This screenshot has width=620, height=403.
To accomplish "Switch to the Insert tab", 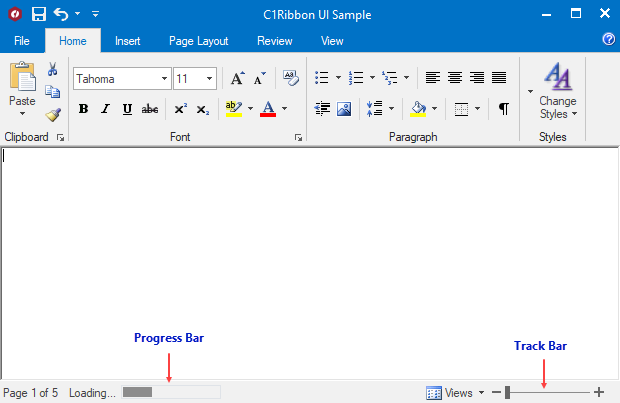I will pos(127,41).
